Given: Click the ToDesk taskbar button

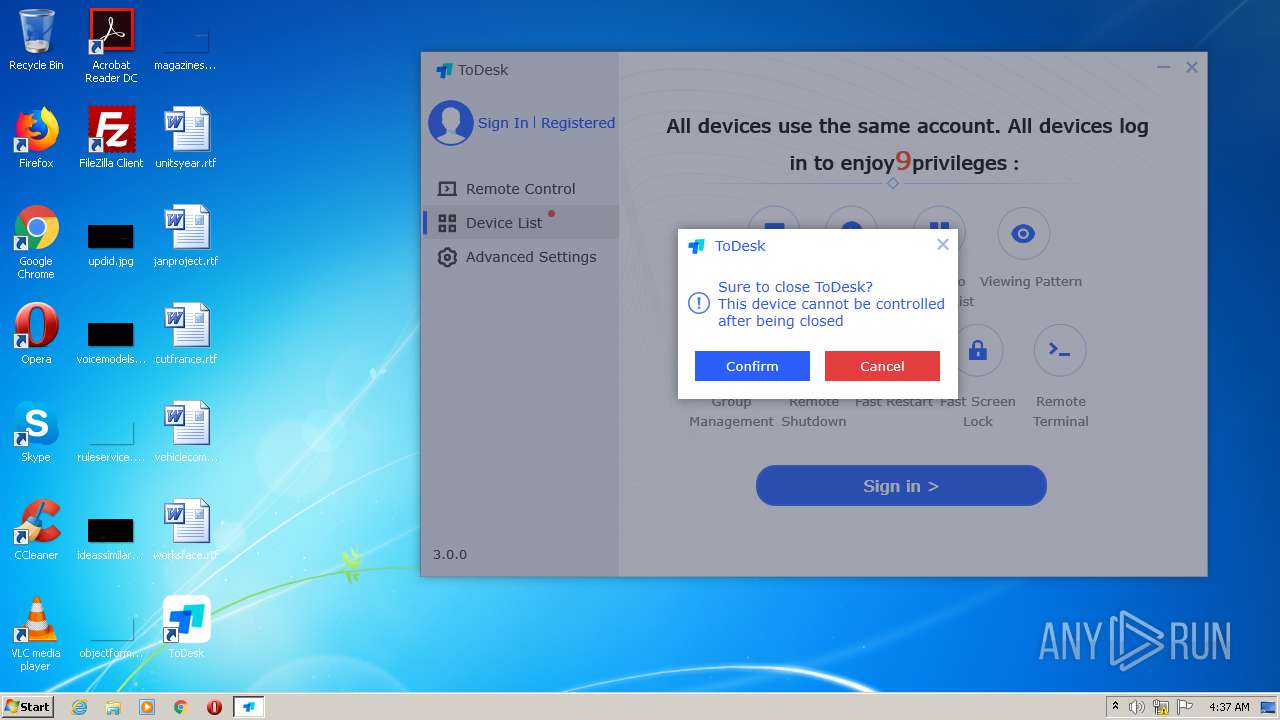Looking at the screenshot, I should [249, 707].
